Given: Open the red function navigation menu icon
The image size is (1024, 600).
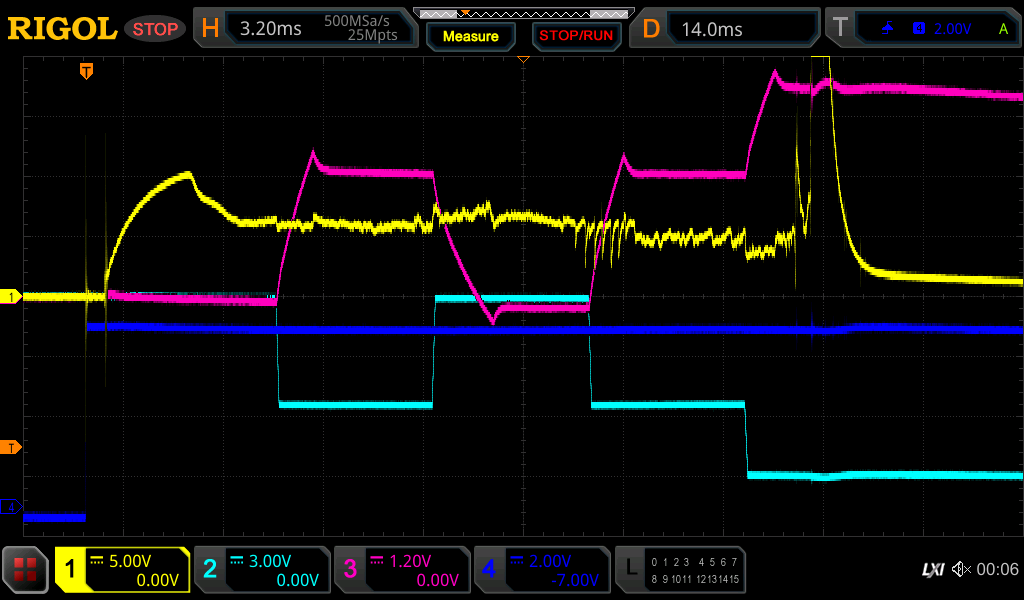Looking at the screenshot, I should click(26, 570).
